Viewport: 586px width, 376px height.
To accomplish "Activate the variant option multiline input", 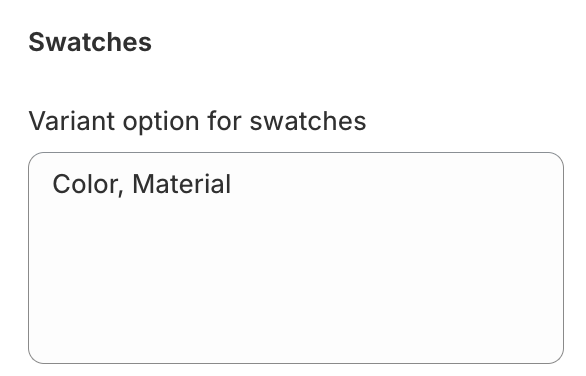I will click(296, 258).
